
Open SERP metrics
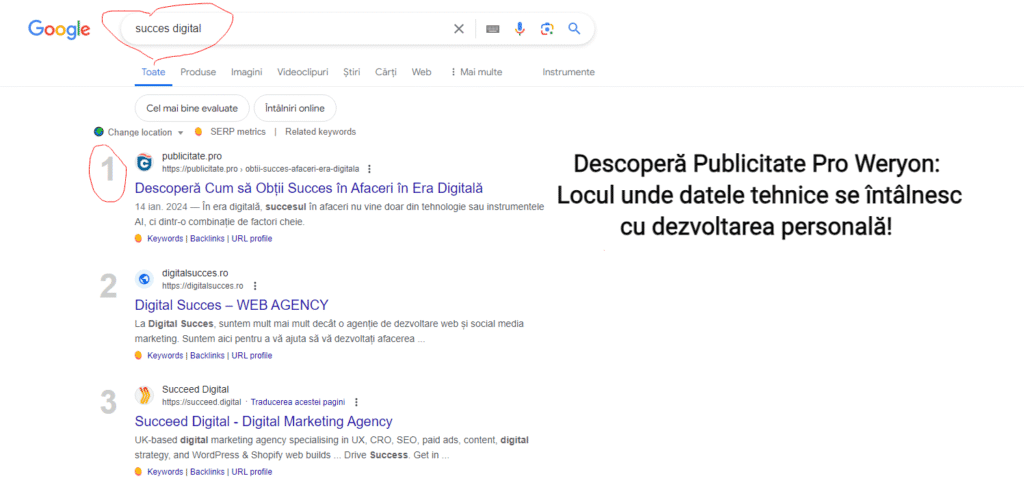point(238,132)
